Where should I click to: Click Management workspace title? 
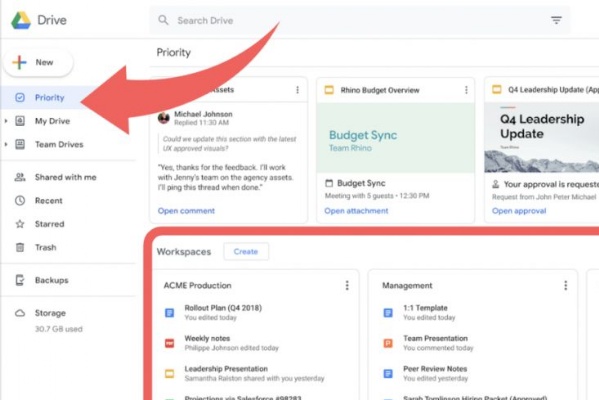[407, 285]
